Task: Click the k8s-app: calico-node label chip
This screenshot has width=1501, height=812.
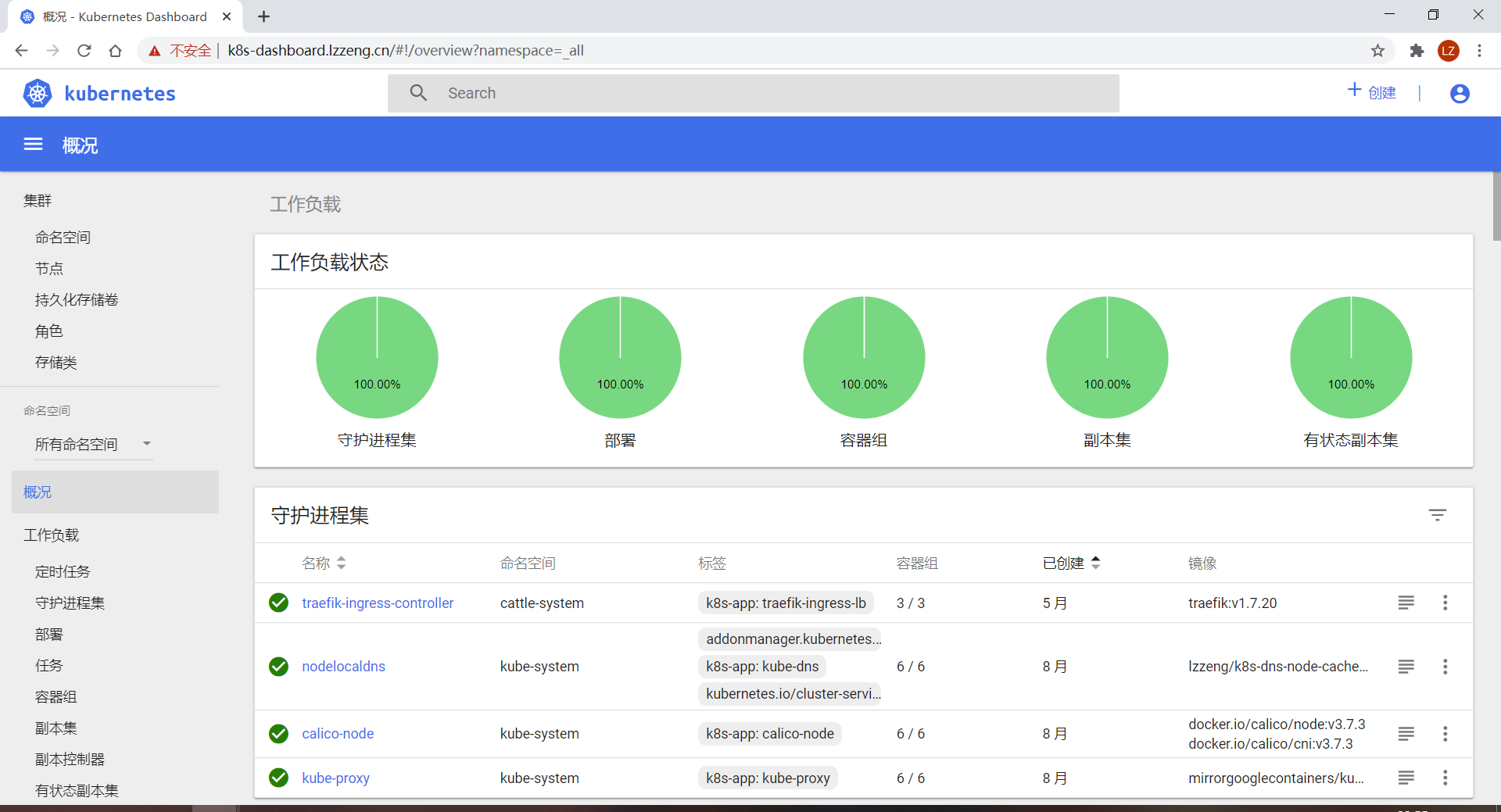Action: point(770,734)
